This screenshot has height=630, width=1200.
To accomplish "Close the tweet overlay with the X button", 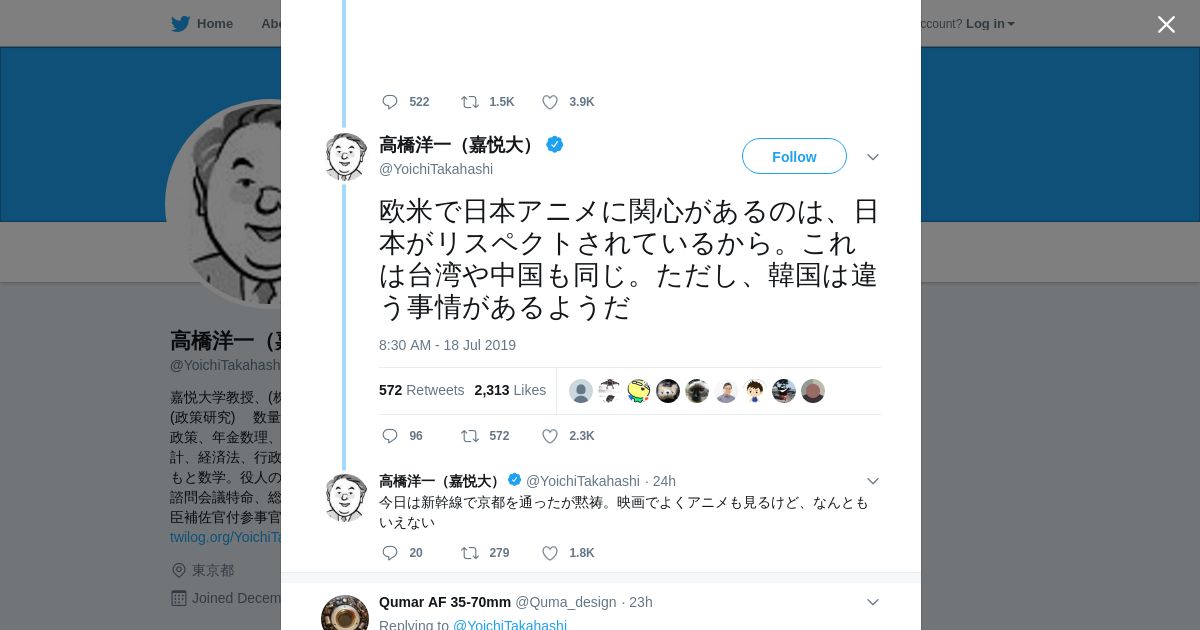I will coord(1166,24).
